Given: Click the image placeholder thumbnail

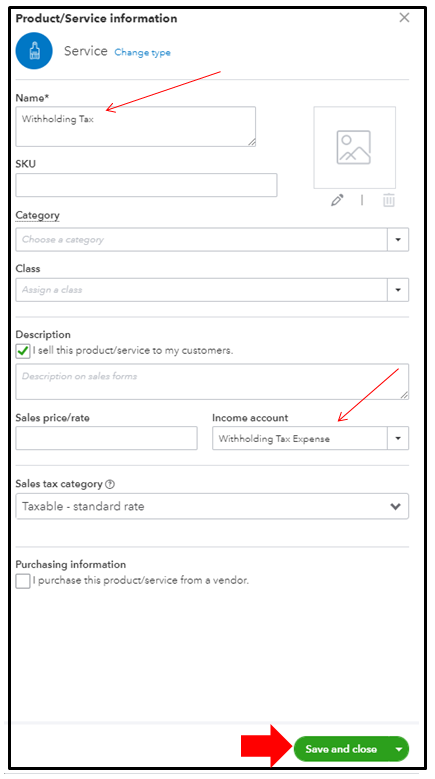Looking at the screenshot, I should point(355,148).
